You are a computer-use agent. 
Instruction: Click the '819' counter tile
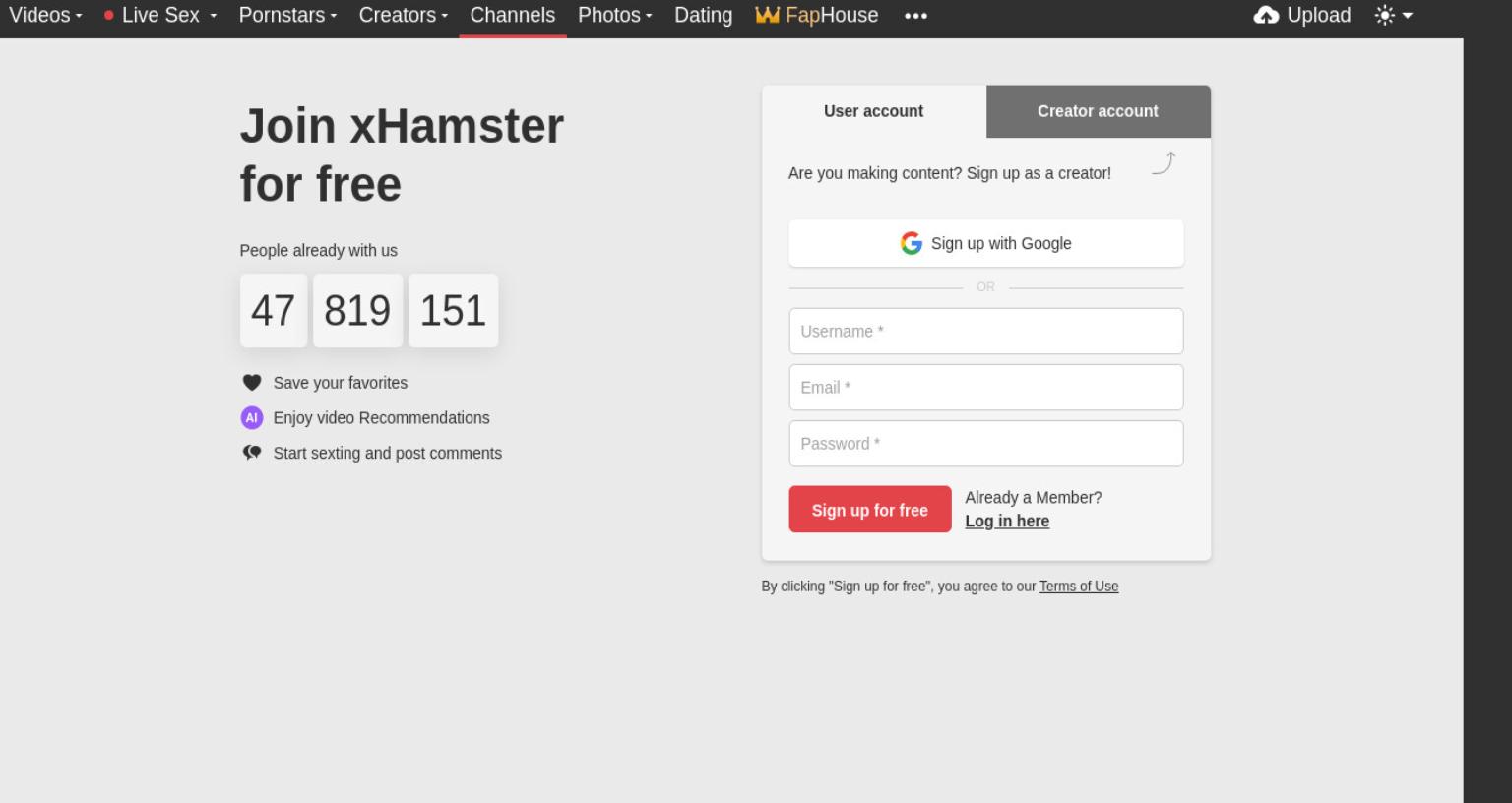(357, 311)
